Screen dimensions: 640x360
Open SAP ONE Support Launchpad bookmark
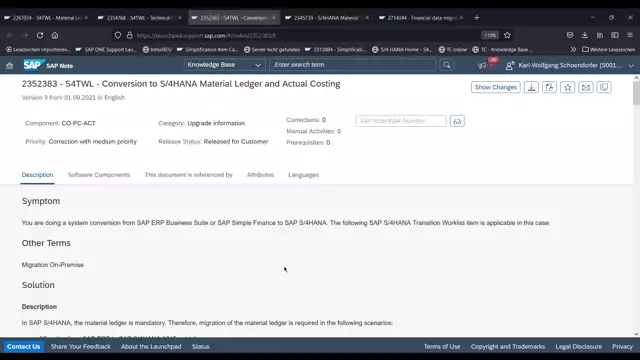point(106,49)
